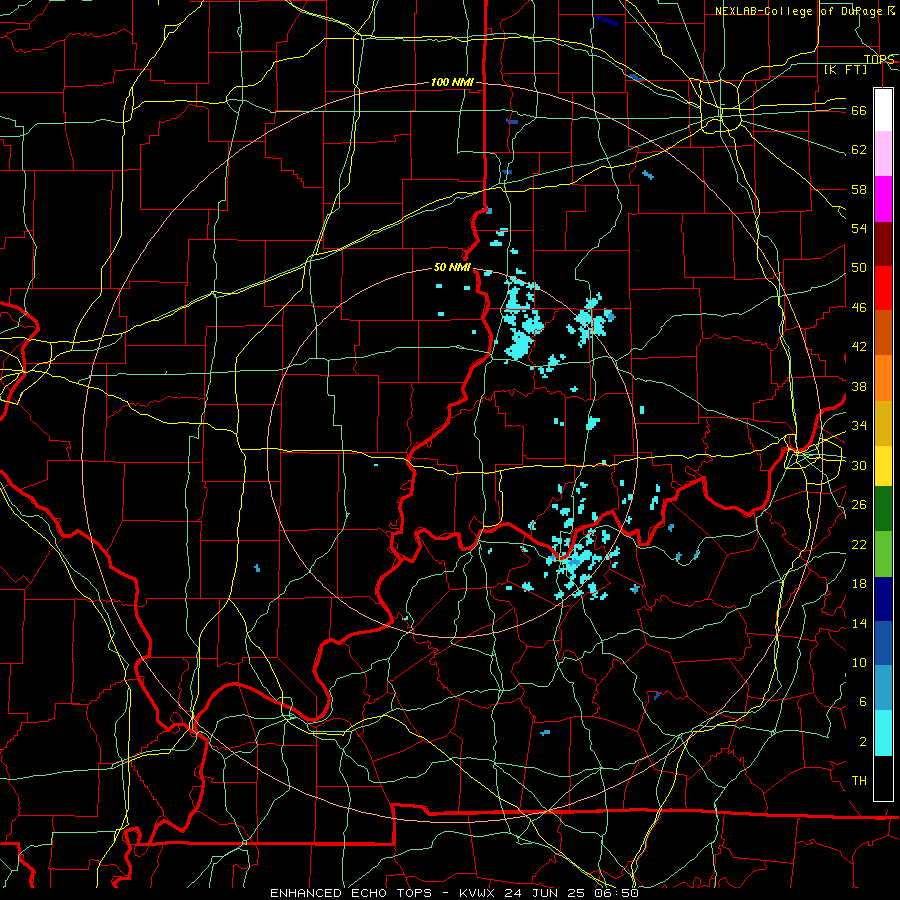This screenshot has width=900, height=900.
Task: Click the TOPS legend heading
Action: coord(879,59)
